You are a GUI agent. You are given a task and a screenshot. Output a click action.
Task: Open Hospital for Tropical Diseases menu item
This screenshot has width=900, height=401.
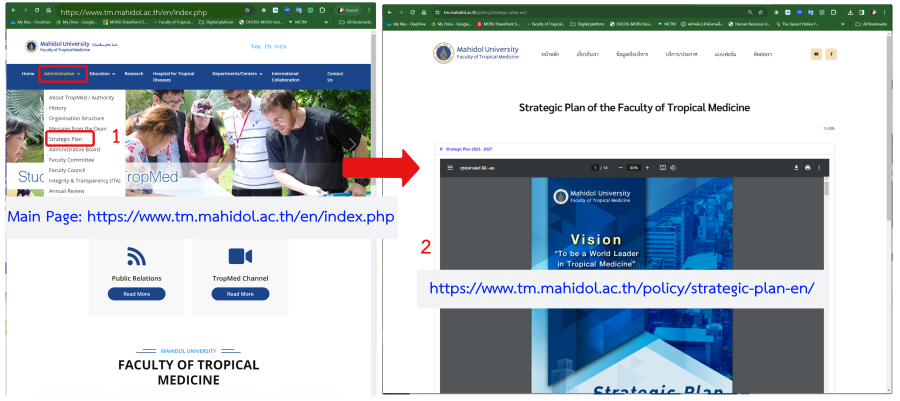[173, 76]
